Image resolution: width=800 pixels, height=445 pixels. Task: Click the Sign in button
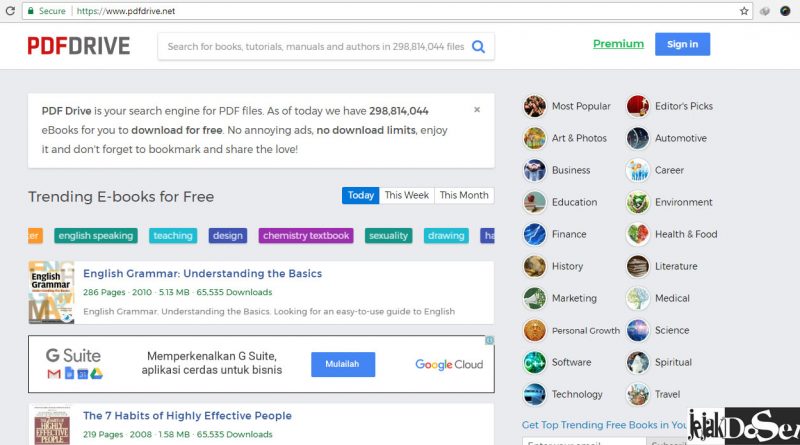click(x=682, y=44)
